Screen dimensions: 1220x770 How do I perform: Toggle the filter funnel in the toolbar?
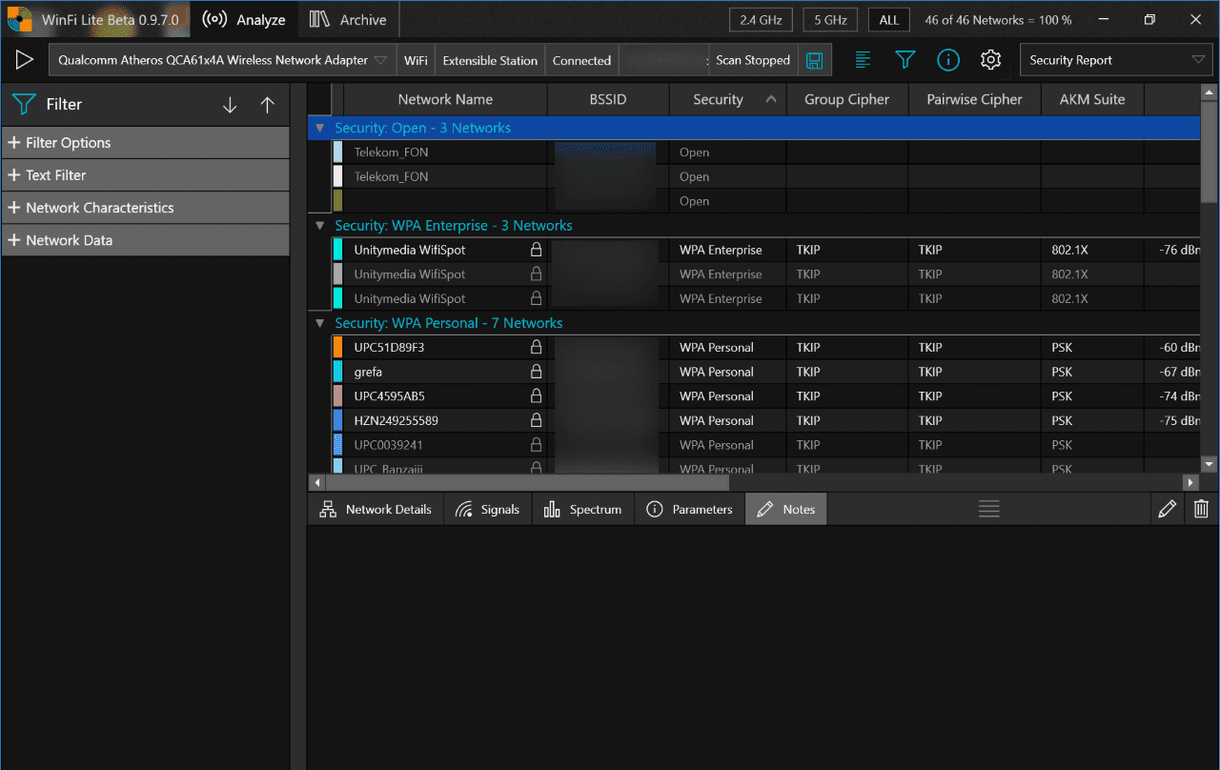(905, 60)
